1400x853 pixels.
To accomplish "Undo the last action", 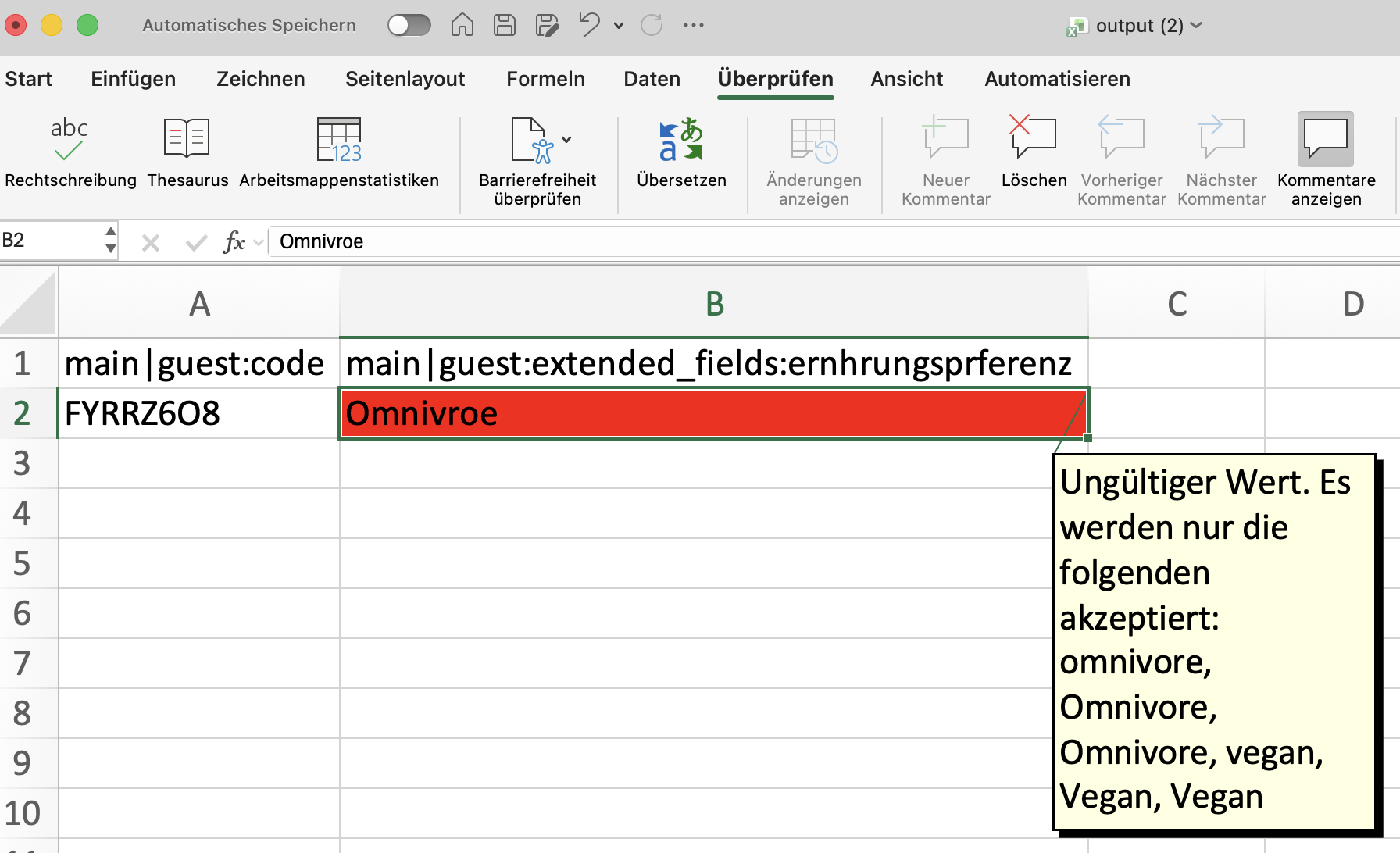I will click(589, 25).
